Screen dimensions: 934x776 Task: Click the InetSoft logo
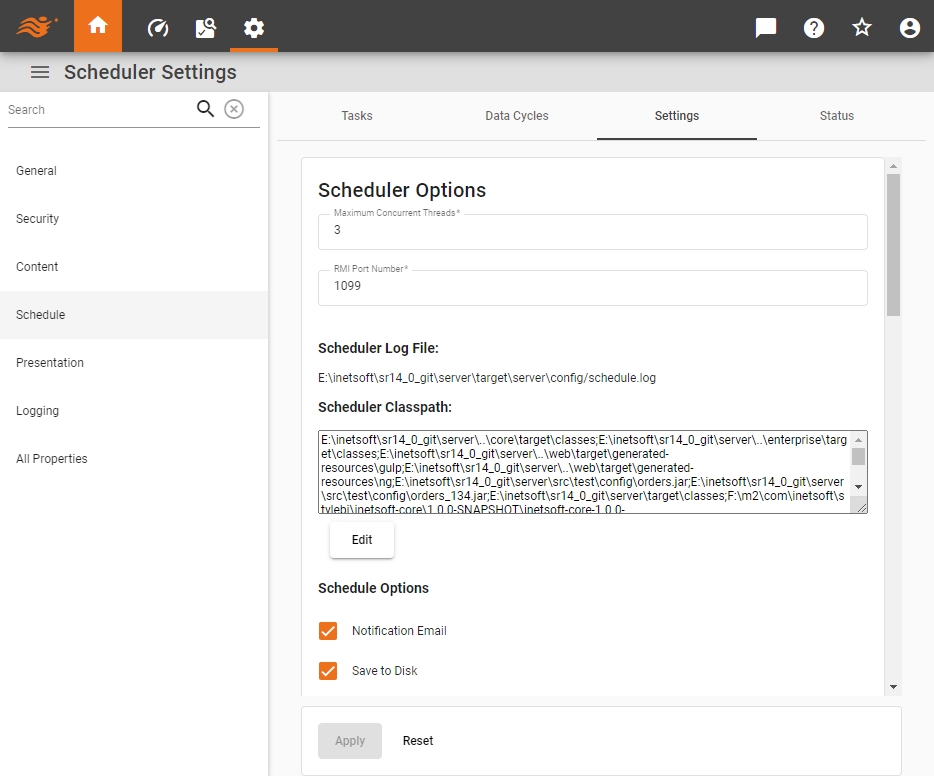pyautogui.click(x=37, y=26)
